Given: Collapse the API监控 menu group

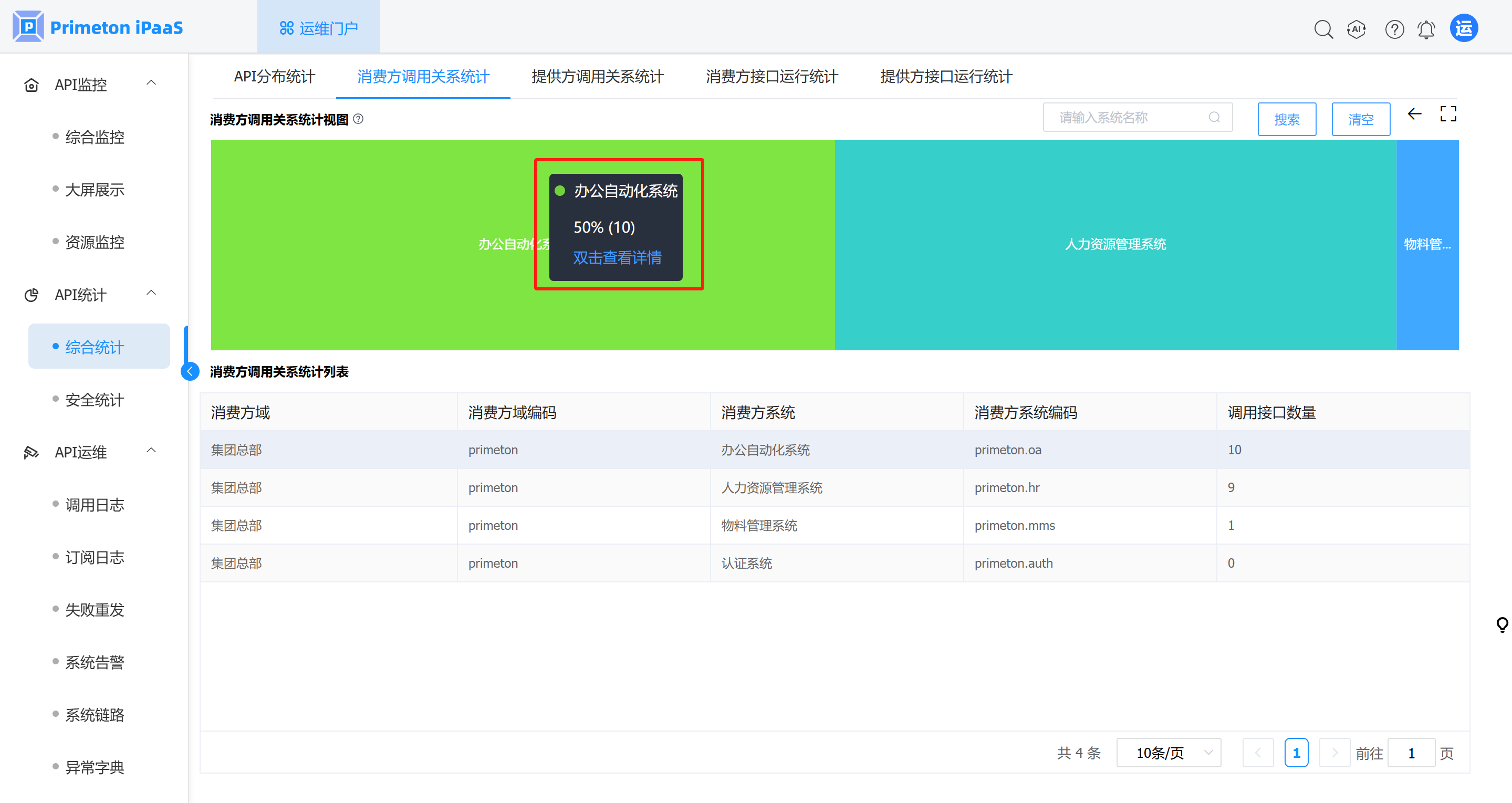Looking at the screenshot, I should (151, 83).
